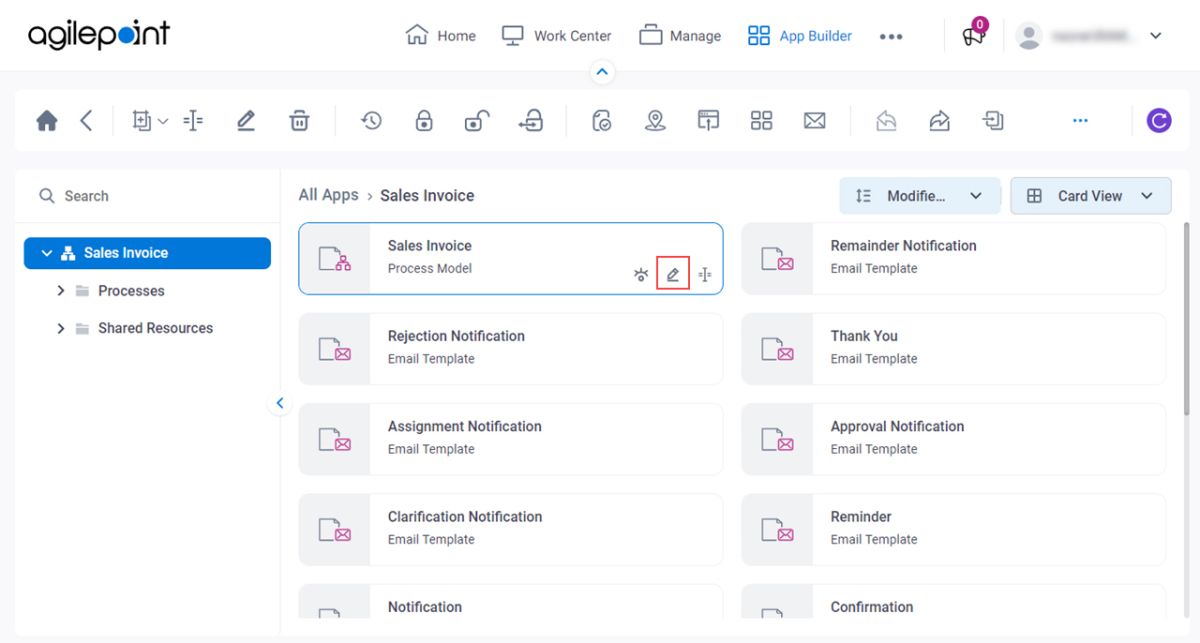Open the Assignment Notification card
The image size is (1200, 643).
coord(510,439)
